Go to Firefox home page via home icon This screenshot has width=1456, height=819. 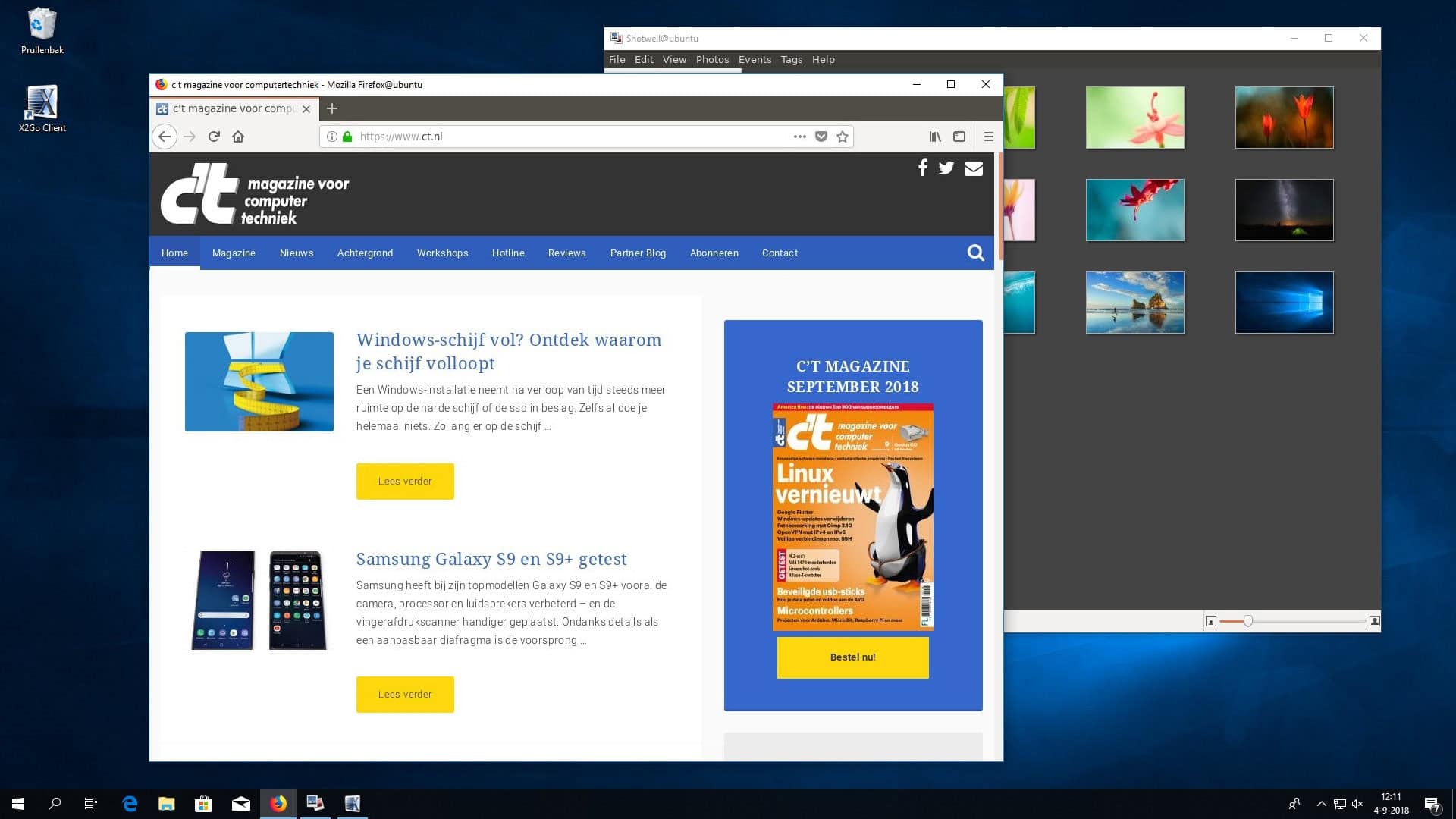(238, 136)
